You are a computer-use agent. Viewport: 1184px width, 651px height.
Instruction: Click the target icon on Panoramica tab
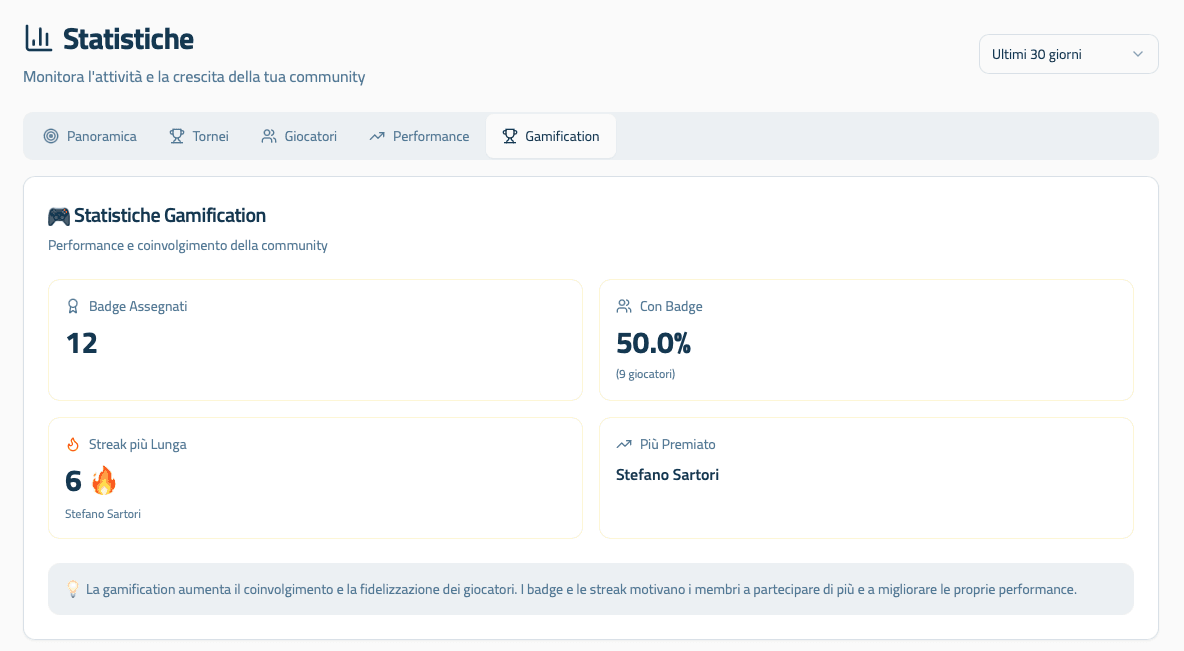[51, 136]
